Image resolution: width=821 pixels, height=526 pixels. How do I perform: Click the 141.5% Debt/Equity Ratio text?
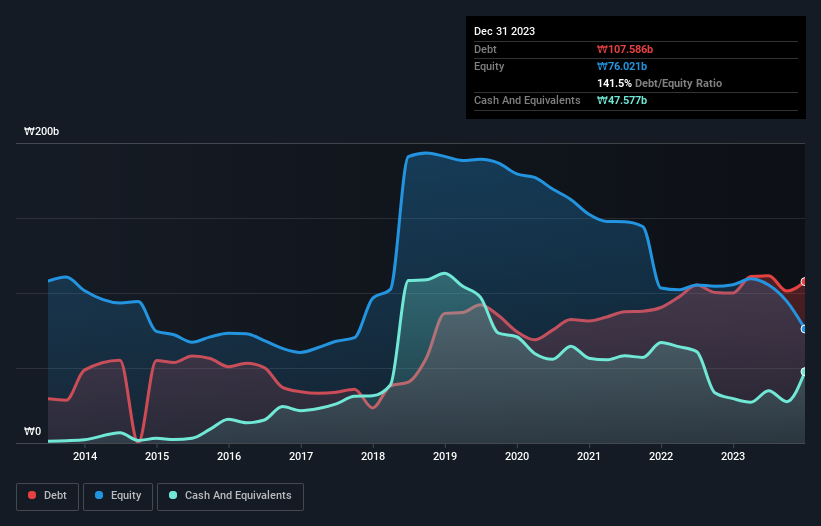tap(659, 83)
